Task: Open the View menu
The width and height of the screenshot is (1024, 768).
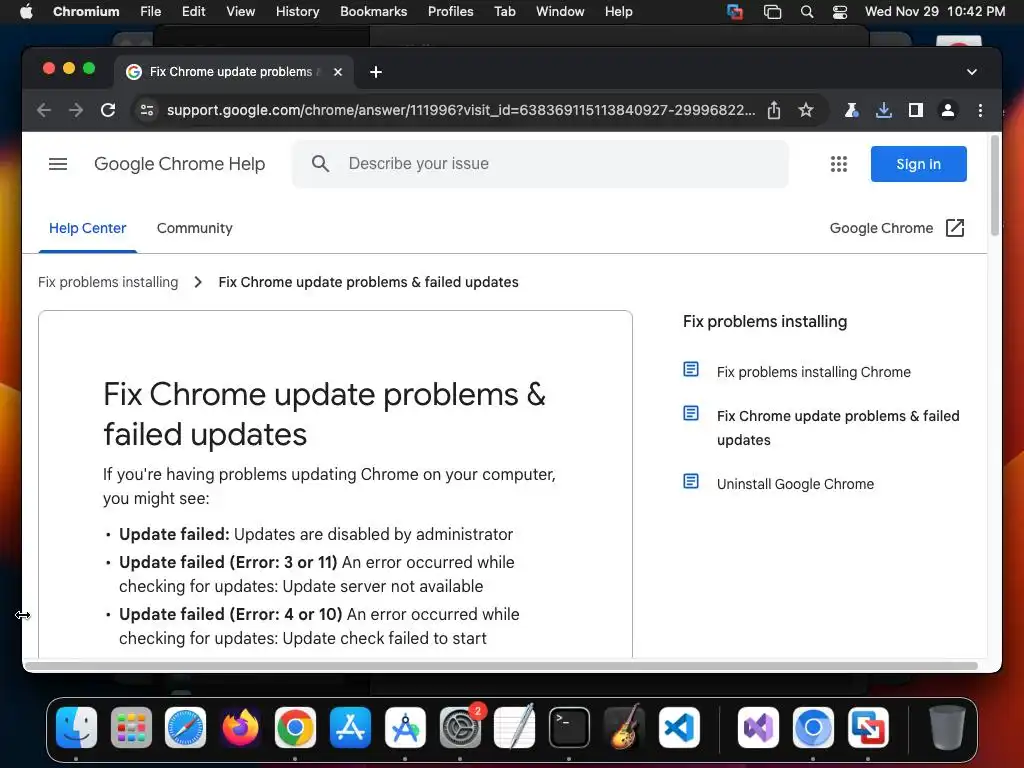Action: pyautogui.click(x=240, y=12)
